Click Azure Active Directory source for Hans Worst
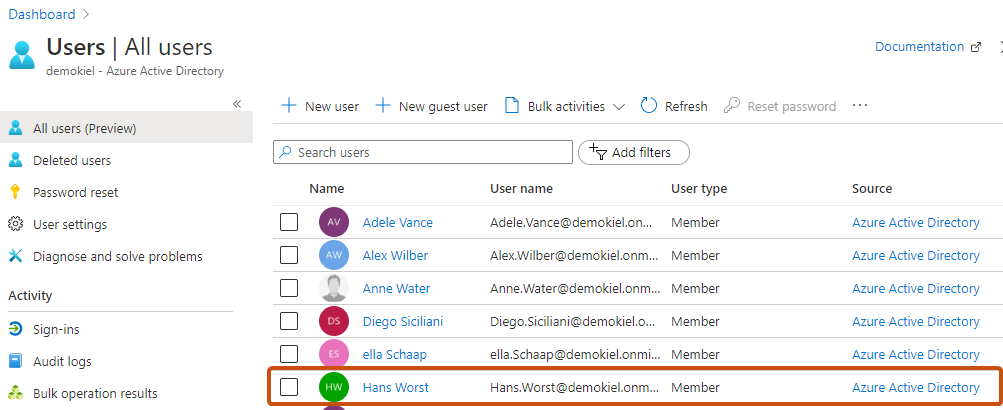Viewport: 1003px width, 410px height. click(x=915, y=388)
